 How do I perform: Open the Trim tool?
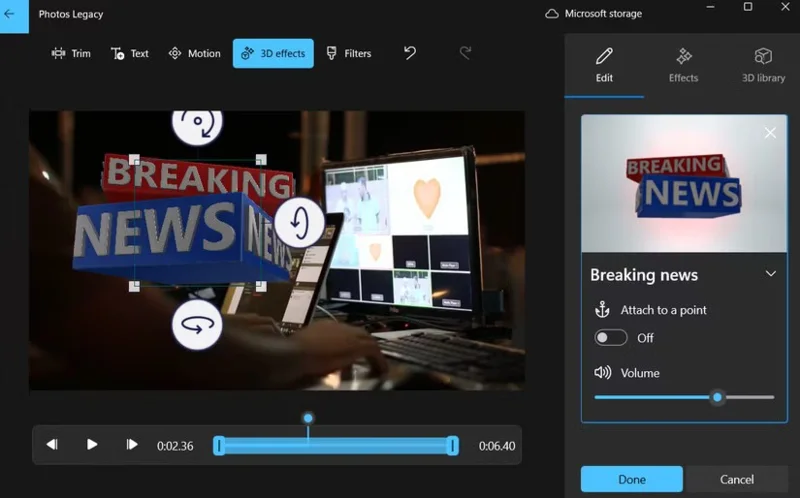coord(71,54)
